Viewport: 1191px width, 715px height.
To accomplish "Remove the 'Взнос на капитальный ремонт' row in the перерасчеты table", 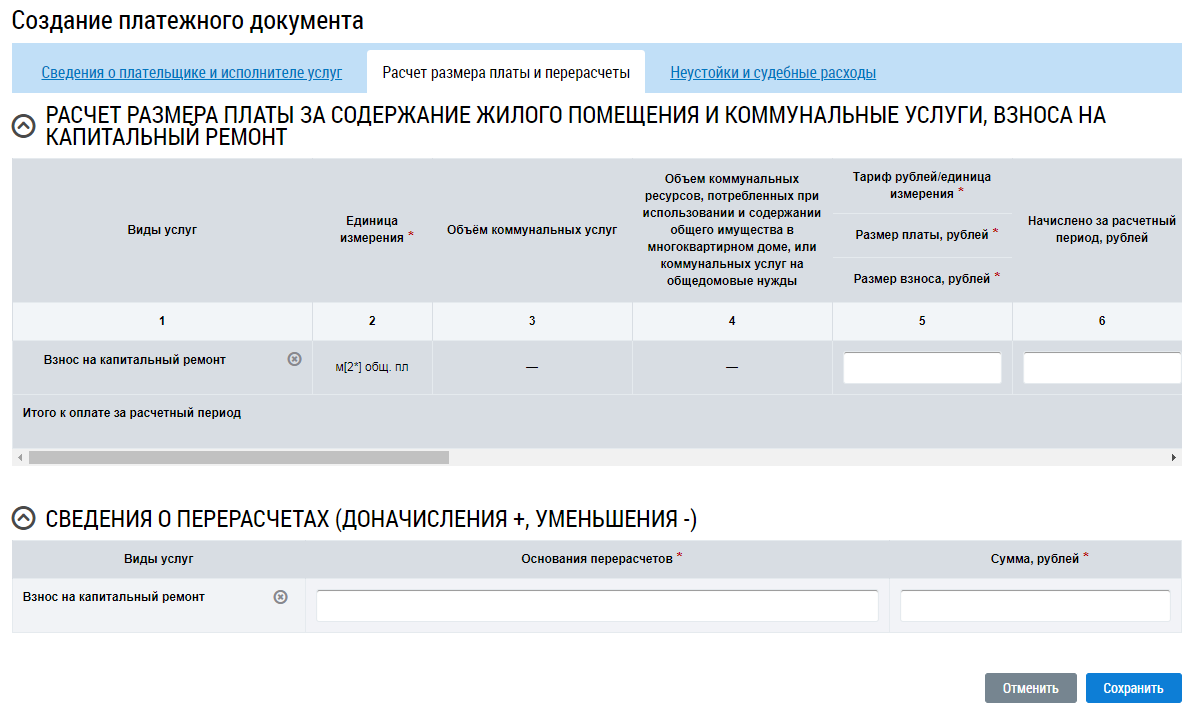I will (281, 597).
